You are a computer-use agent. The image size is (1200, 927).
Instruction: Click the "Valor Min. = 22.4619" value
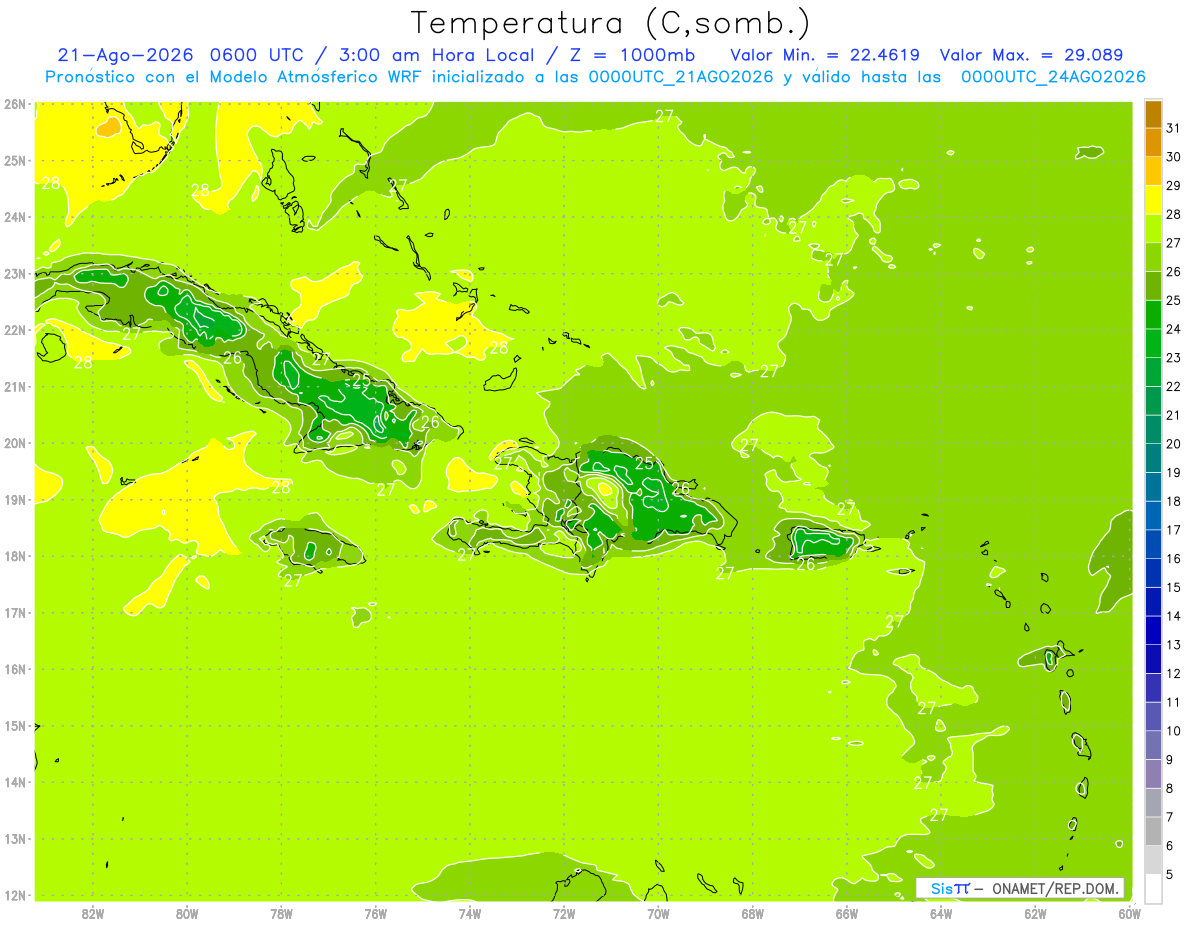(825, 55)
